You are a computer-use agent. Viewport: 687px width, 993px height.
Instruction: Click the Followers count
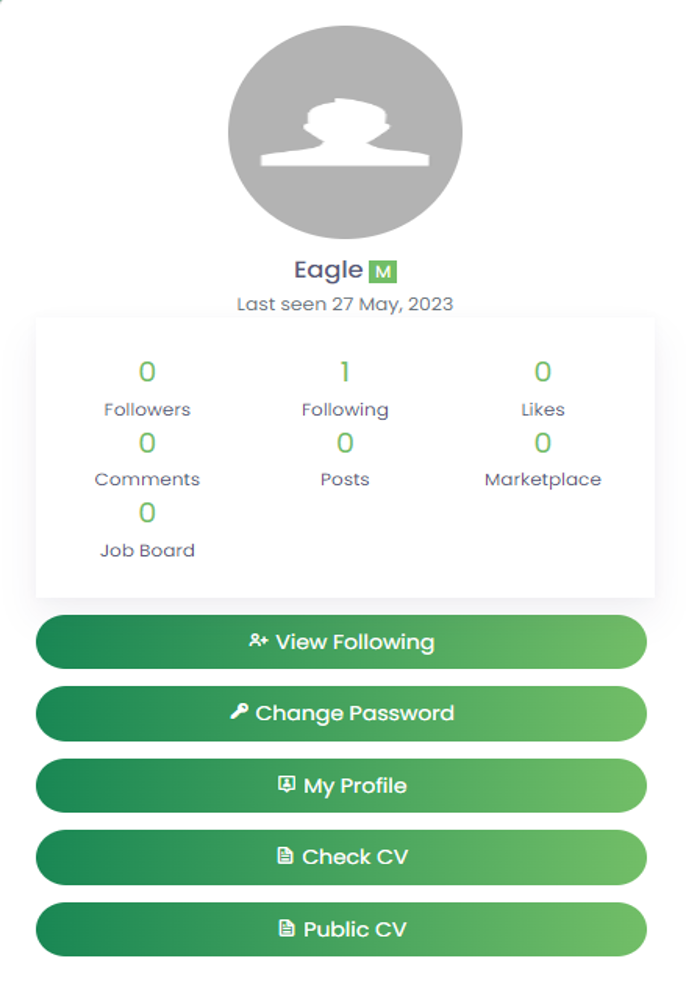147,372
